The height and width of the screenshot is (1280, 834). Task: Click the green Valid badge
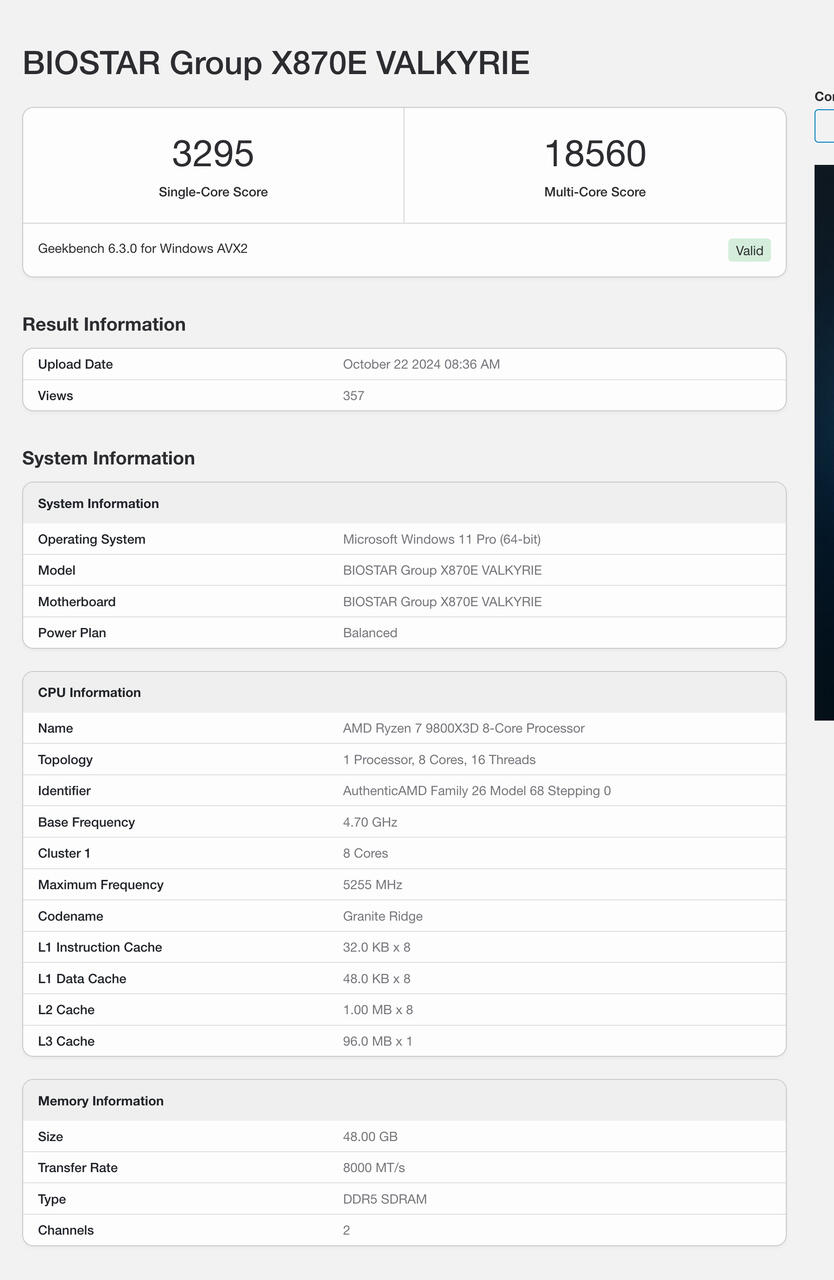click(x=749, y=250)
